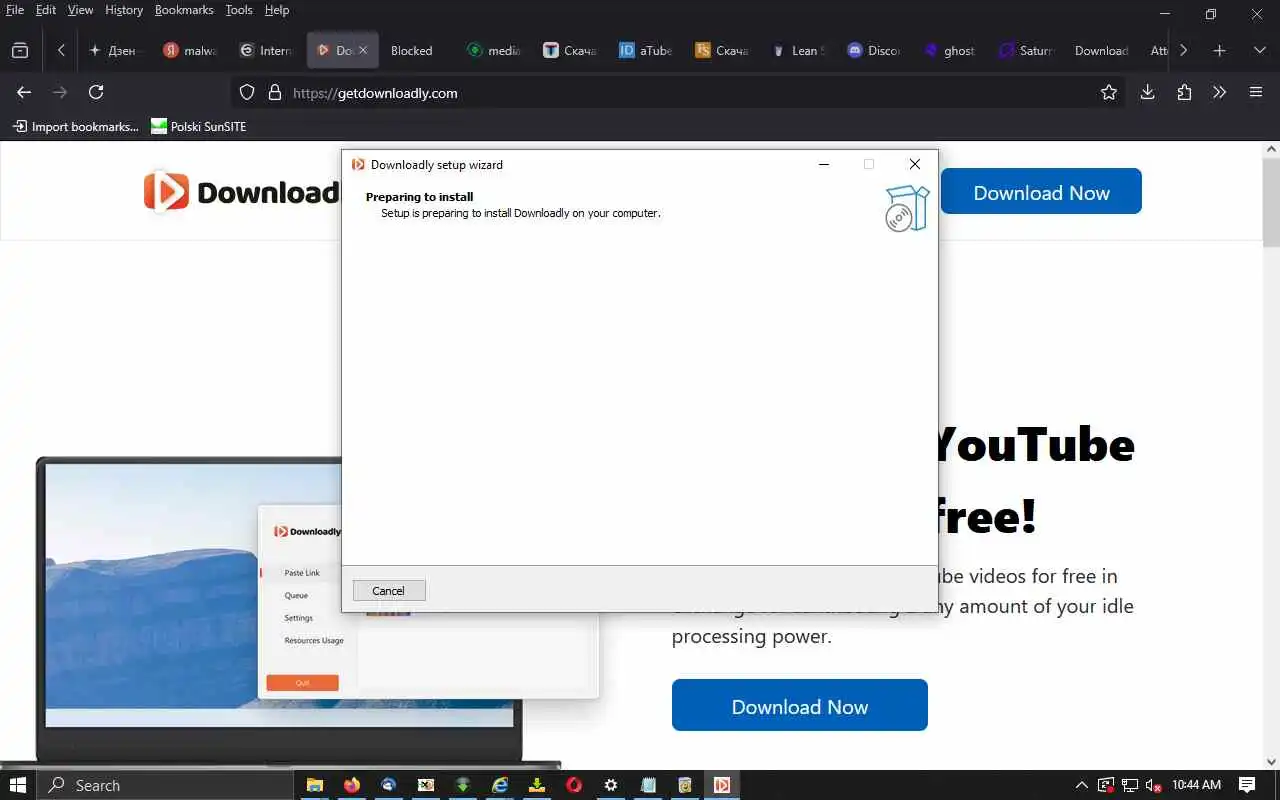Image resolution: width=1280 pixels, height=800 pixels.
Task: Click the Download Now button in page header
Action: [1041, 193]
